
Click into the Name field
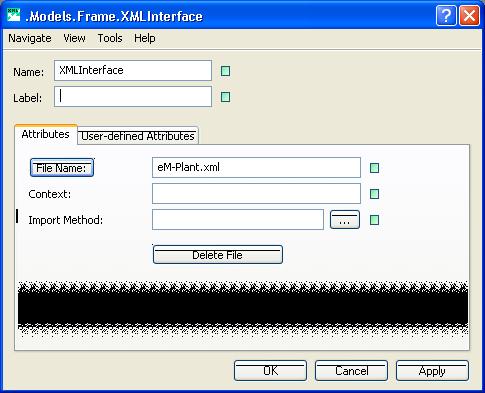pos(133,71)
